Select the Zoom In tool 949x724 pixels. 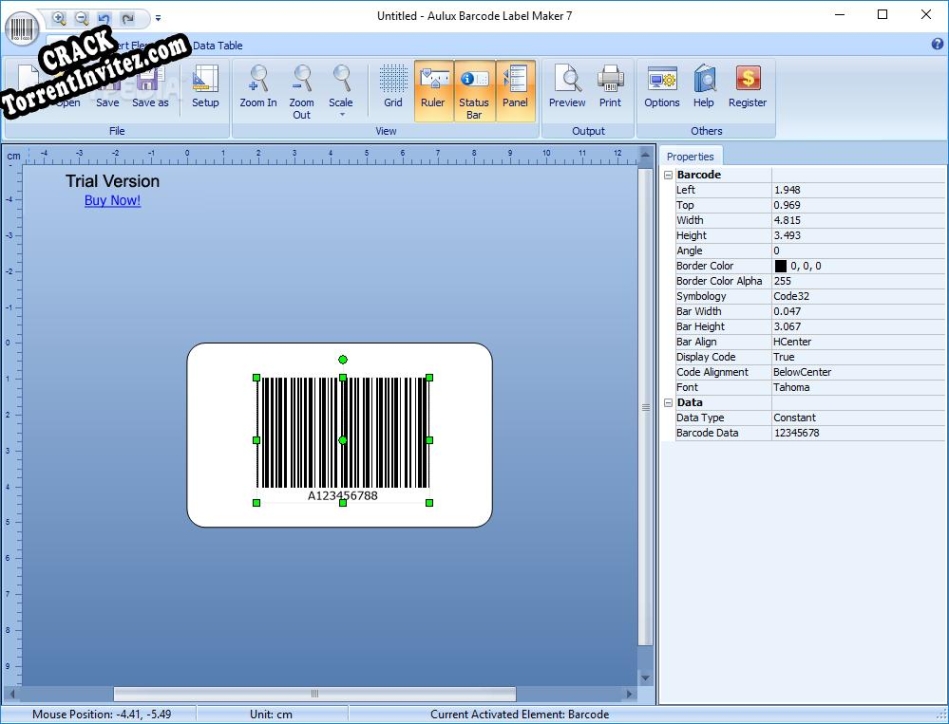tap(259, 90)
